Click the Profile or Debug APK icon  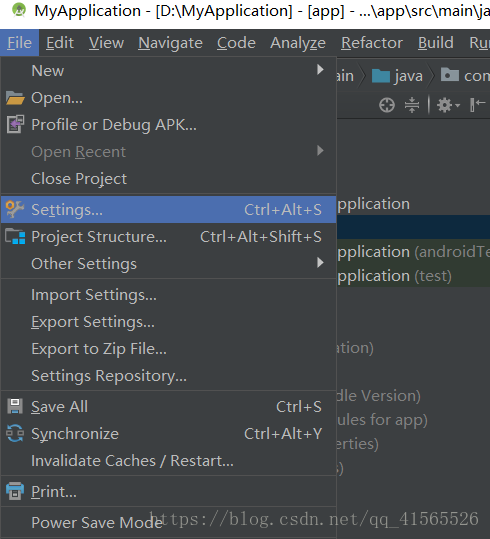point(15,124)
